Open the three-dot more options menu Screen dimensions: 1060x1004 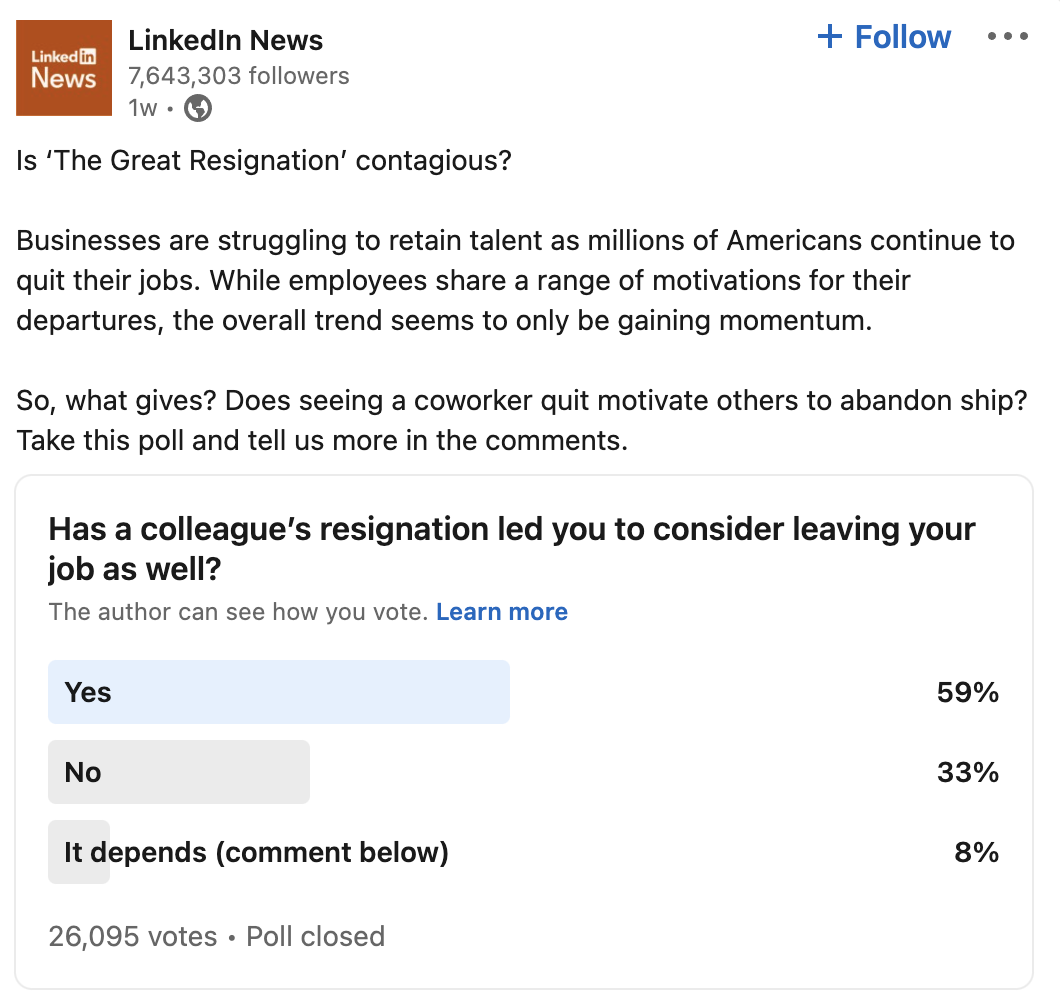click(x=1007, y=37)
